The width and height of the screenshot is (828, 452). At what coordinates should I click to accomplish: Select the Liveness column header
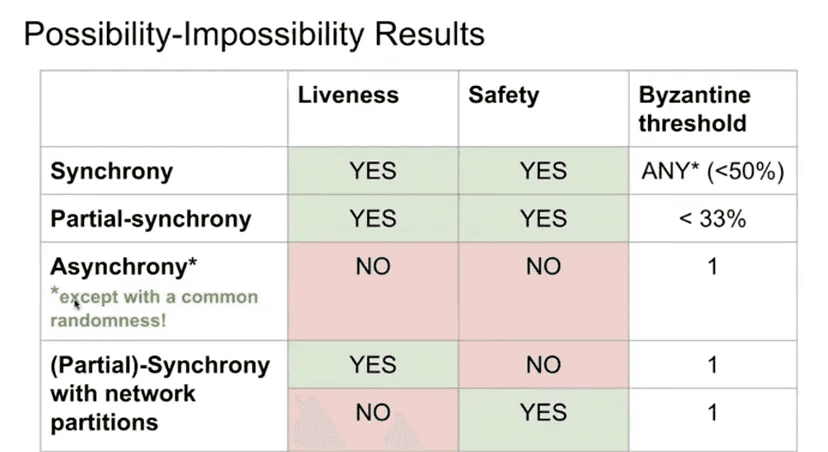coord(348,96)
